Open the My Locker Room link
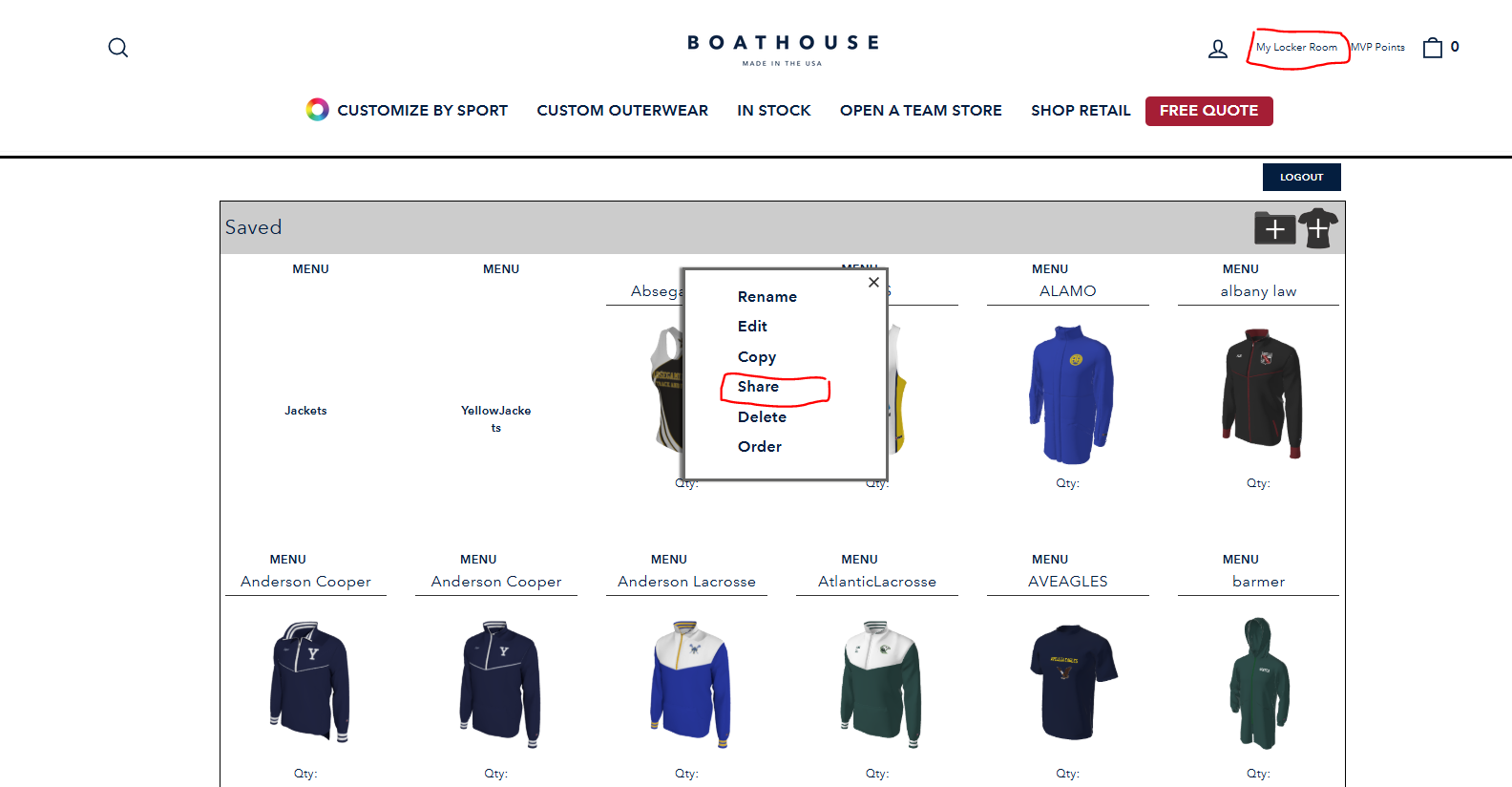 [x=1296, y=48]
